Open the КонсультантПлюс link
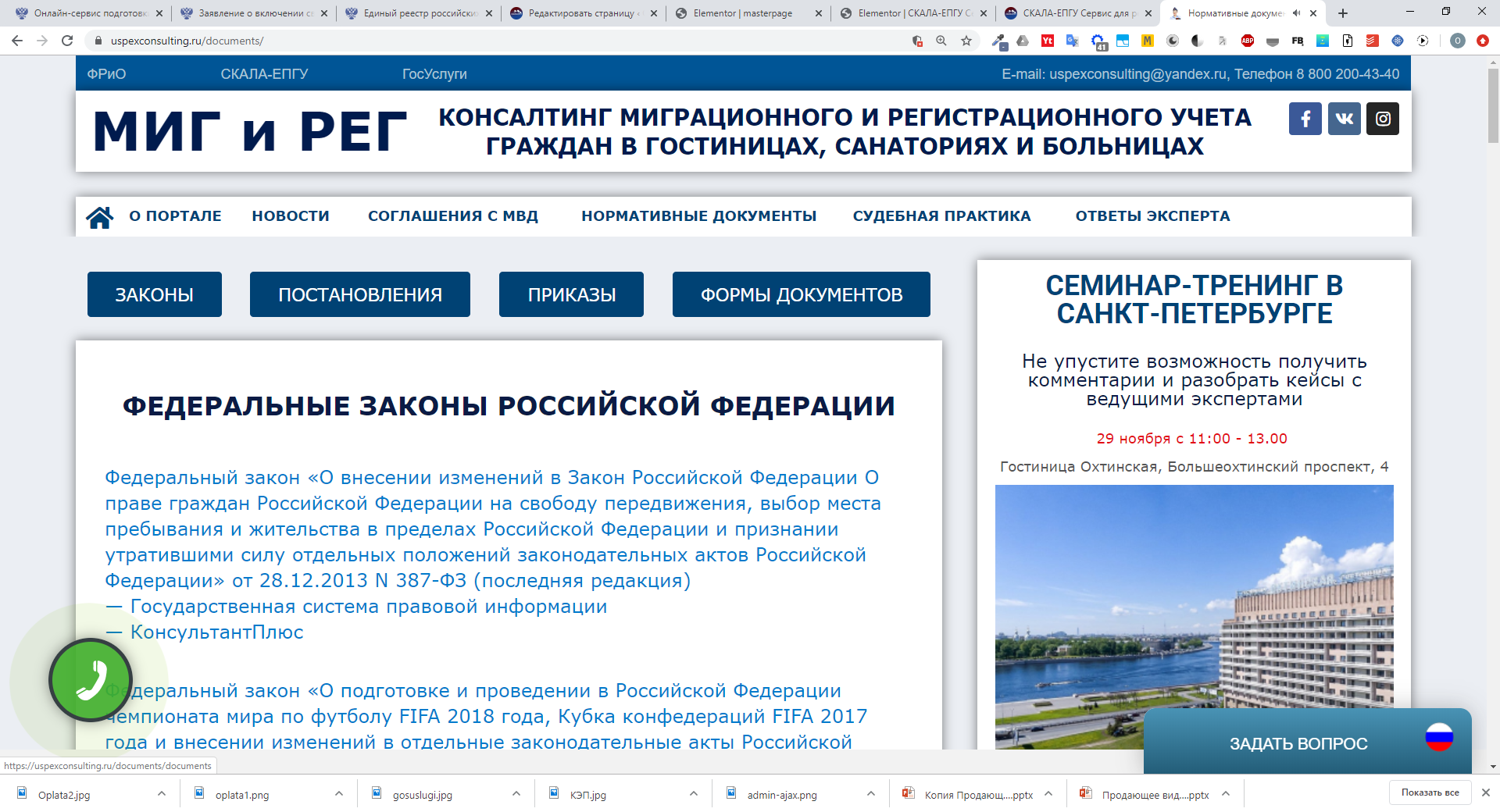The width and height of the screenshot is (1500, 812). click(216, 632)
